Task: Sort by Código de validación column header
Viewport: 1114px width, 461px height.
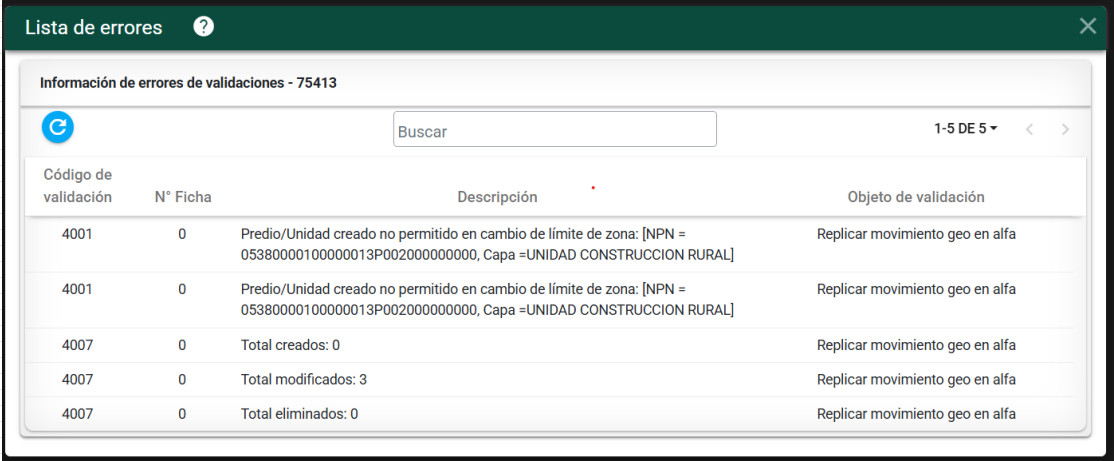Action: click(77, 186)
